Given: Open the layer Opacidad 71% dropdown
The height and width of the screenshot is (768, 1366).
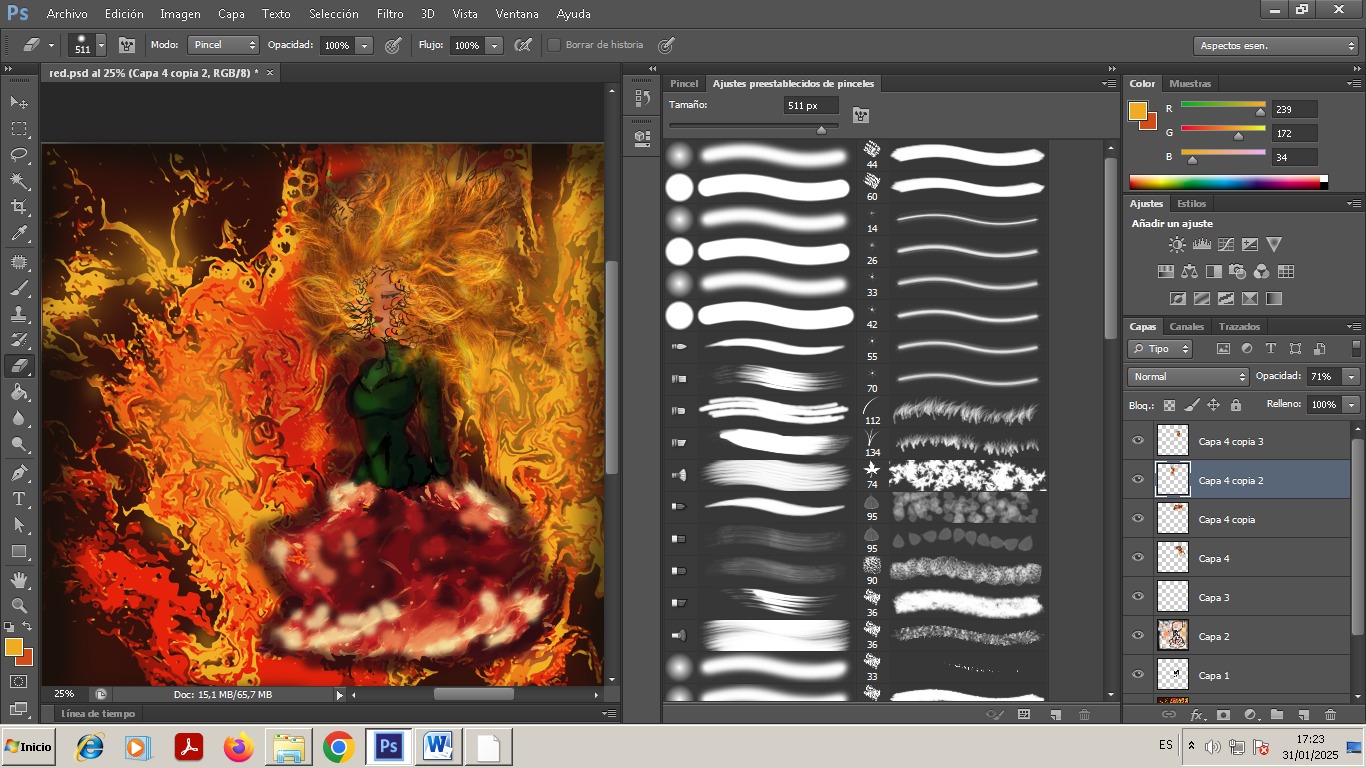Looking at the screenshot, I should pos(1351,377).
